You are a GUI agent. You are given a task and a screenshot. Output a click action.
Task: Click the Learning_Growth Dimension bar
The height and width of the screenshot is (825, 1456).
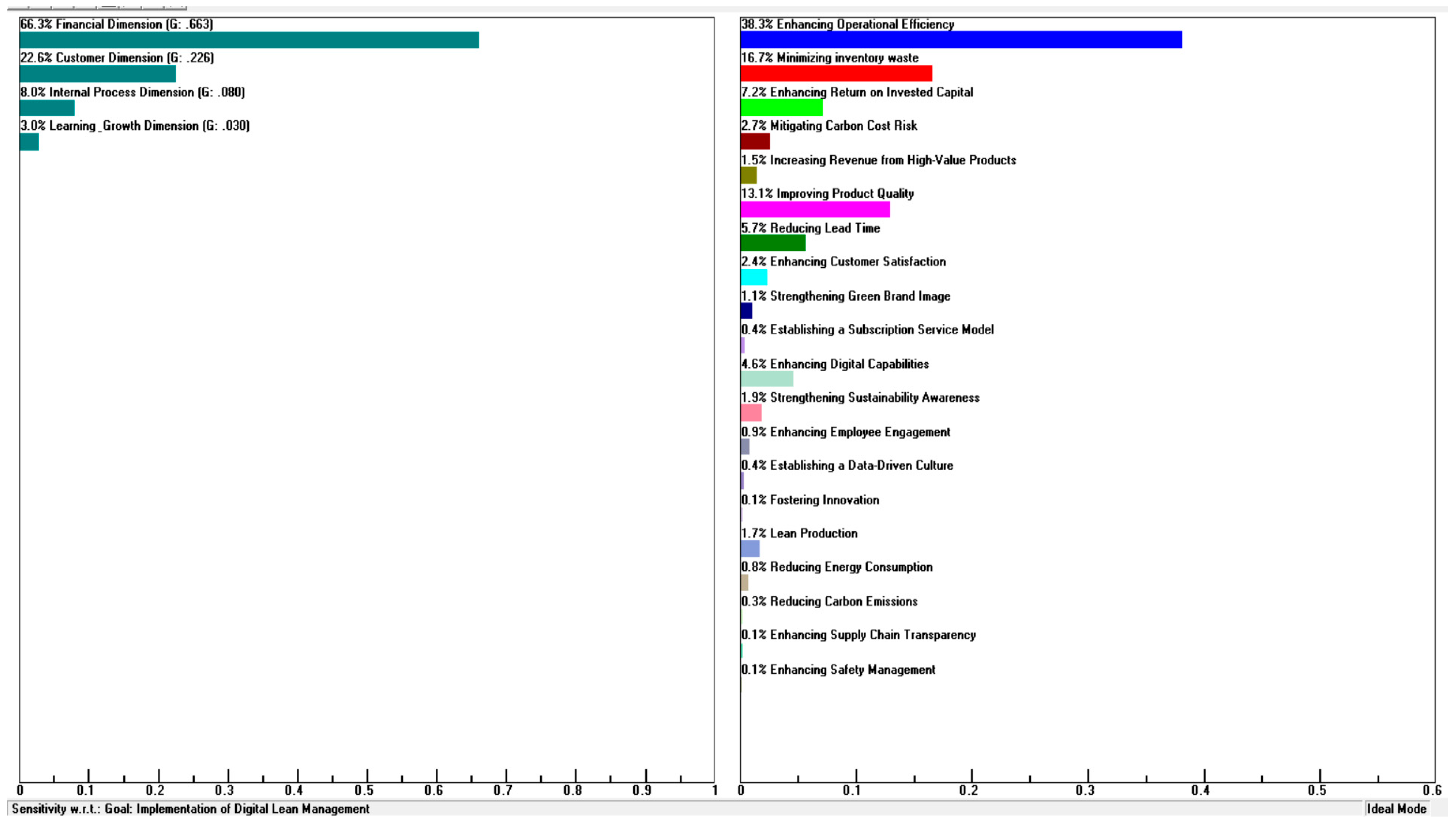pyautogui.click(x=30, y=142)
